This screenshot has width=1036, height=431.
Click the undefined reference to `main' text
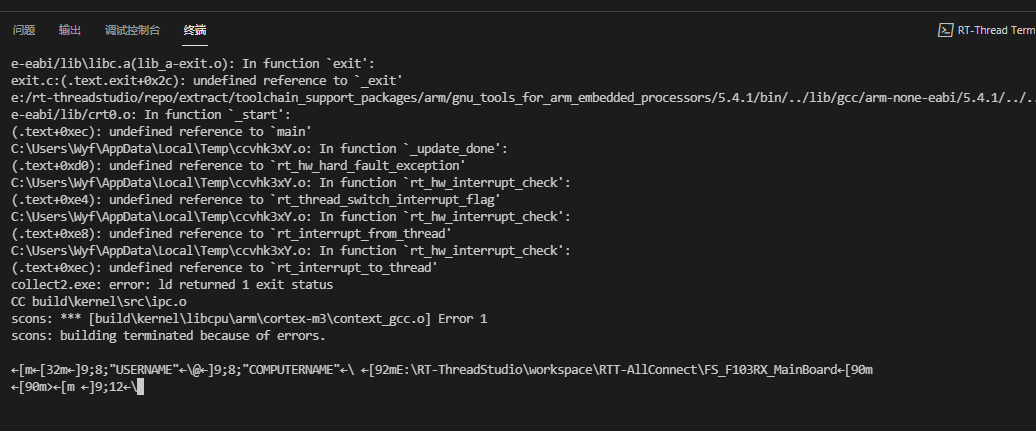tap(210, 132)
